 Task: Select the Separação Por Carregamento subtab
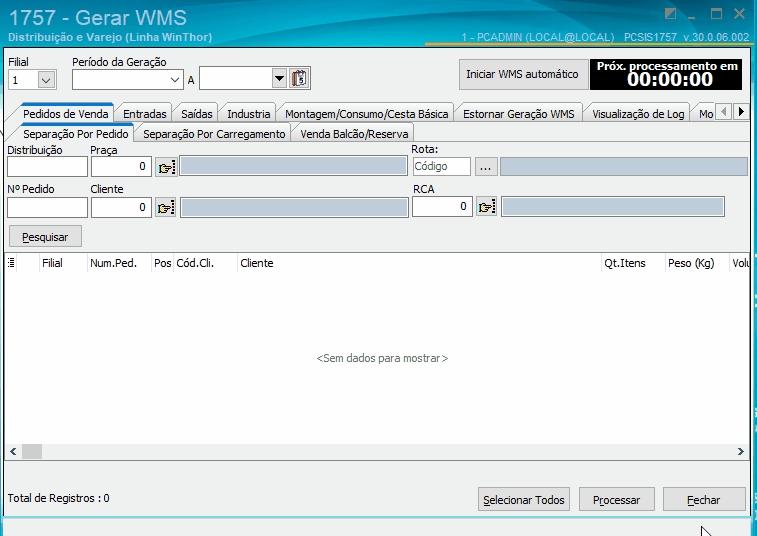click(x=214, y=134)
